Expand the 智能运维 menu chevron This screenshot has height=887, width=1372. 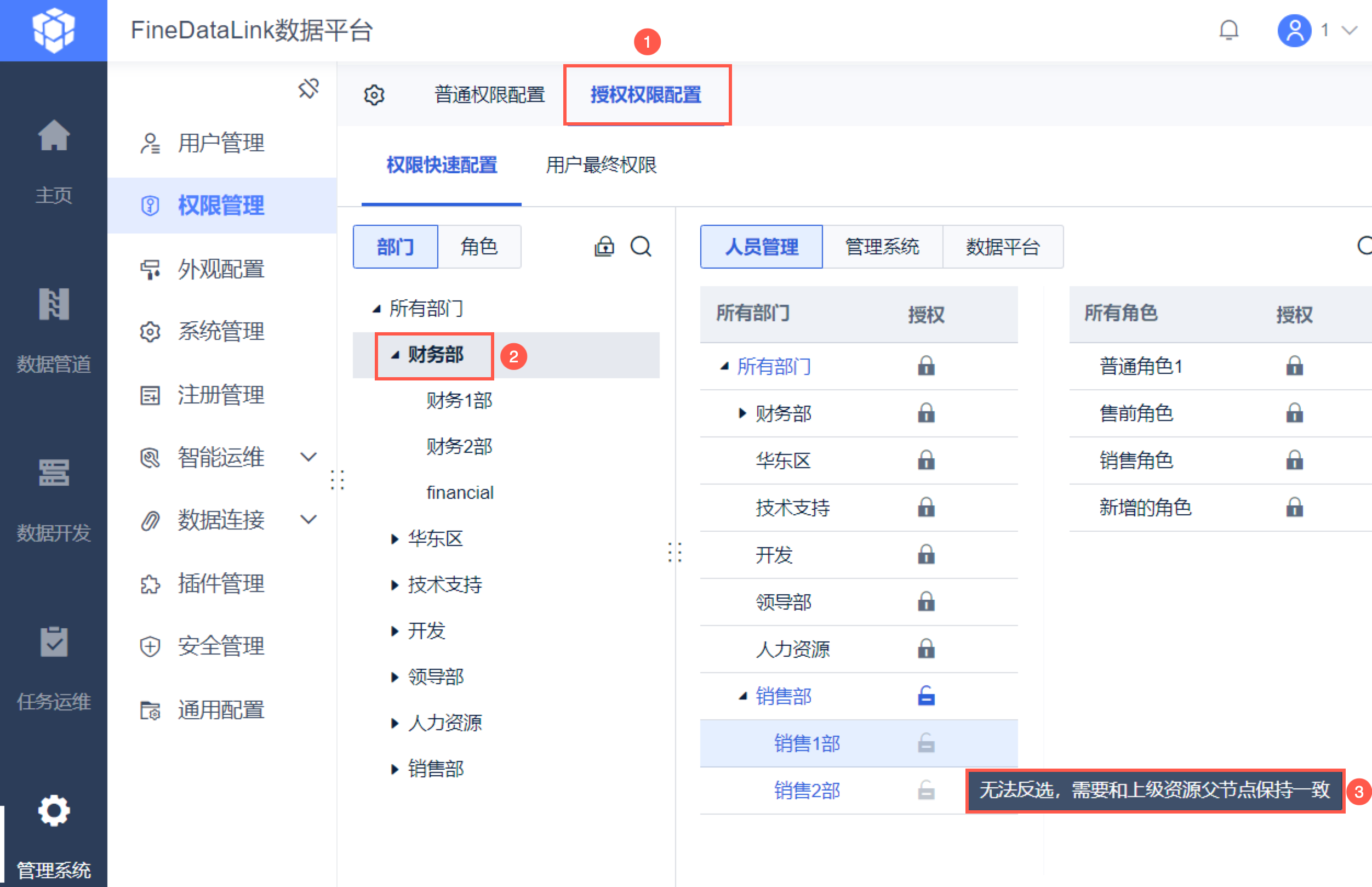[x=308, y=457]
